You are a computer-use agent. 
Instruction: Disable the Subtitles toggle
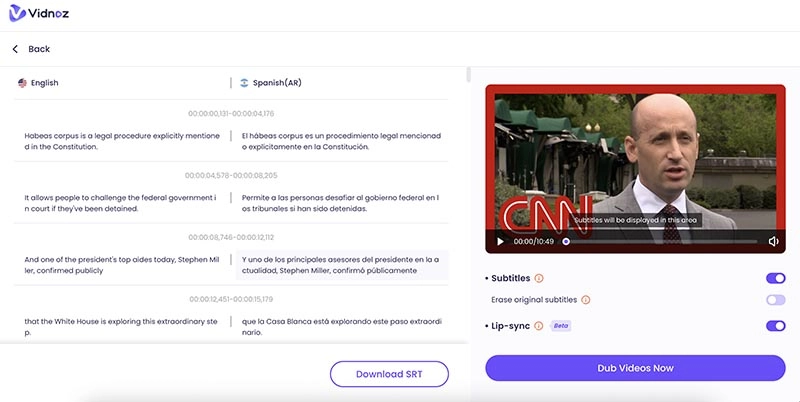[775, 278]
